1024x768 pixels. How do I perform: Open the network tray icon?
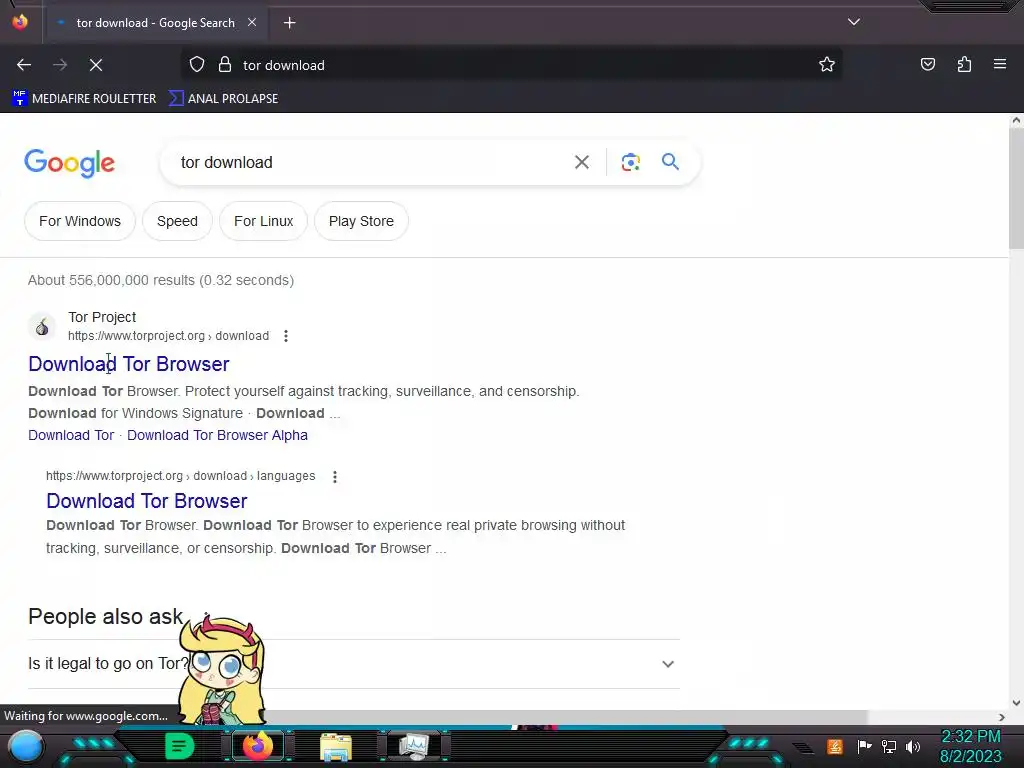pyautogui.click(x=888, y=746)
